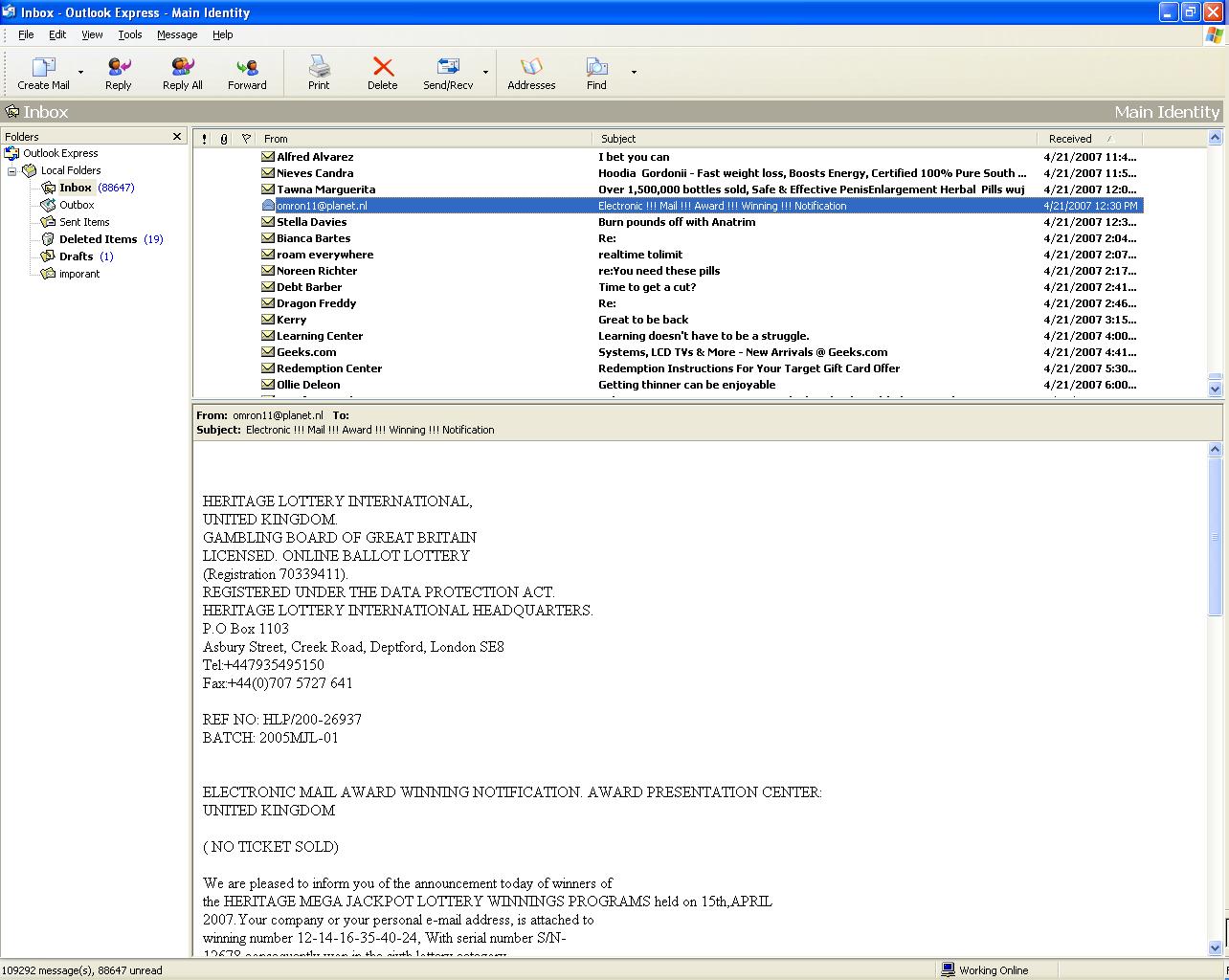Select the message from Dragon Freddy
1229x980 pixels.
coord(668,303)
